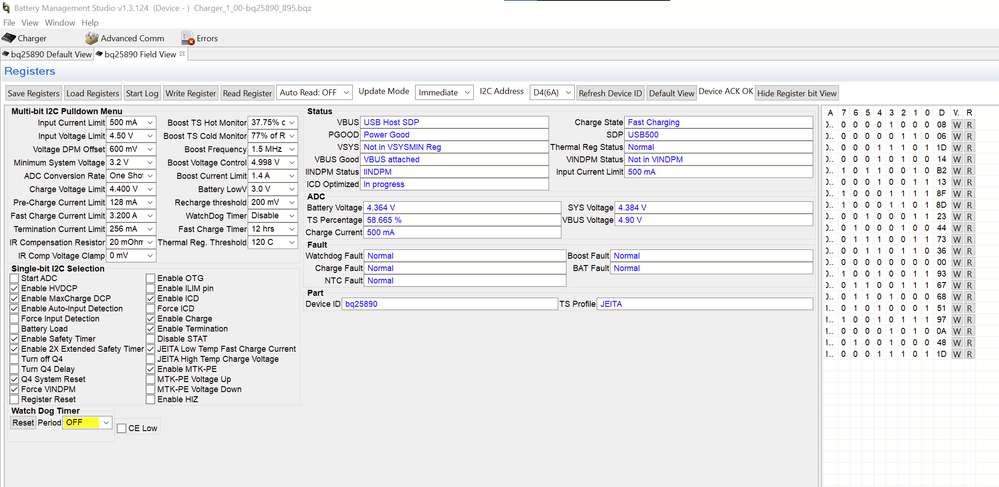Close the bq25890 Field View tab
This screenshot has width=999, height=487.
tap(182, 54)
